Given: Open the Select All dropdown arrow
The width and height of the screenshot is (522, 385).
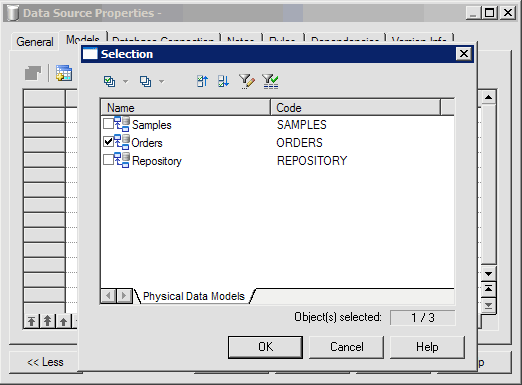Looking at the screenshot, I should pos(126,81).
